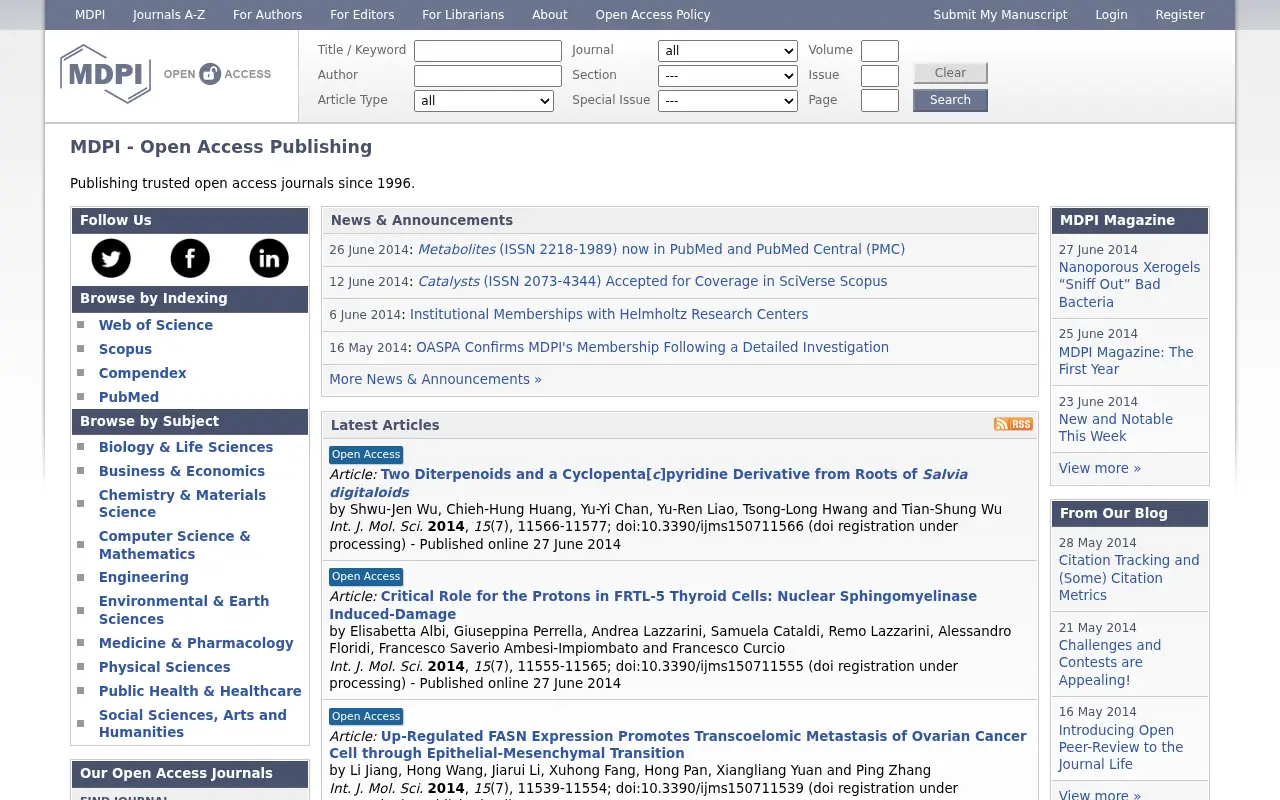
Task: Open the About menu item
Action: (x=550, y=15)
